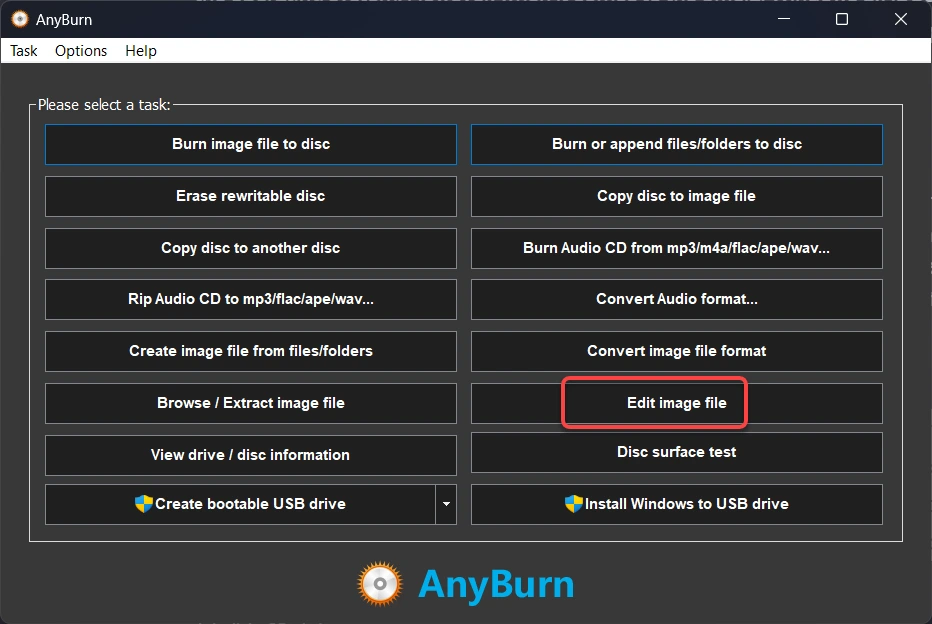Click the AnyBurn disc icon in title bar
This screenshot has width=932, height=624.
tap(20, 19)
